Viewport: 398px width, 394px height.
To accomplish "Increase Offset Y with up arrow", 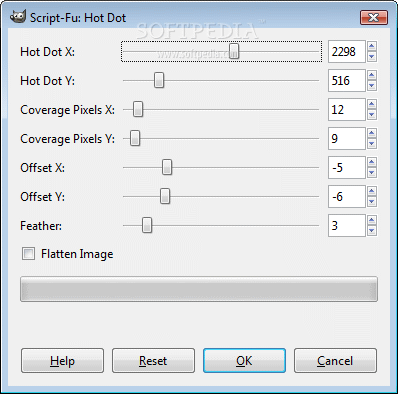I will 372,191.
